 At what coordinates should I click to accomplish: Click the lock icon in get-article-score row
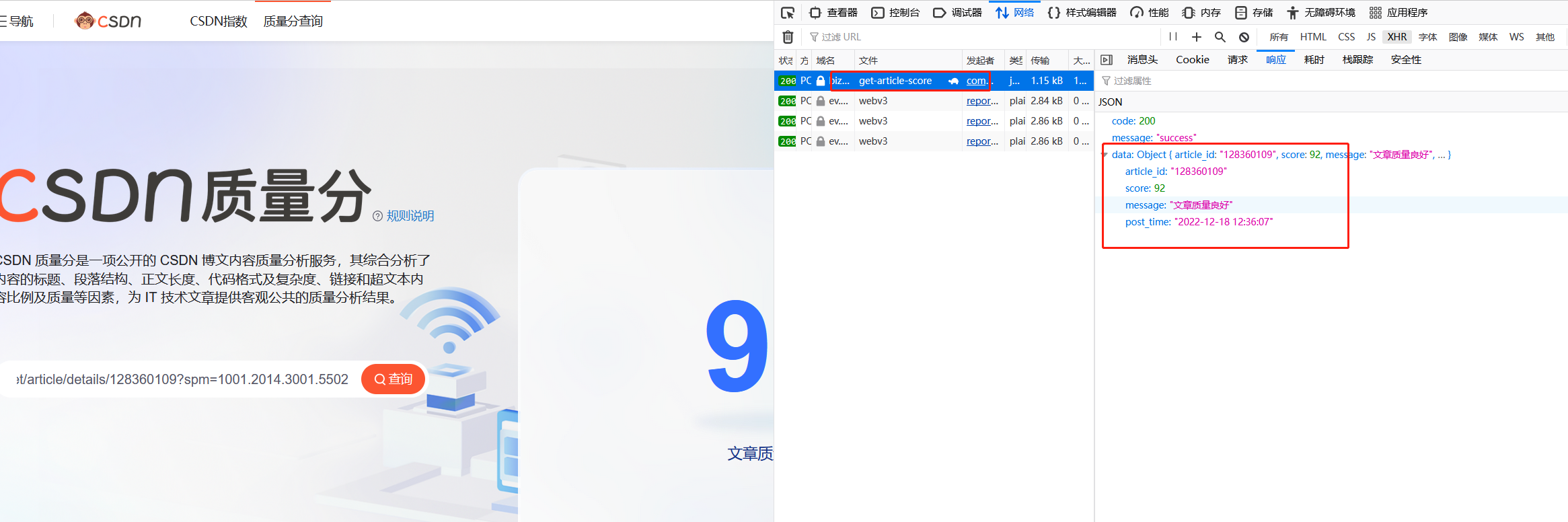[x=821, y=81]
